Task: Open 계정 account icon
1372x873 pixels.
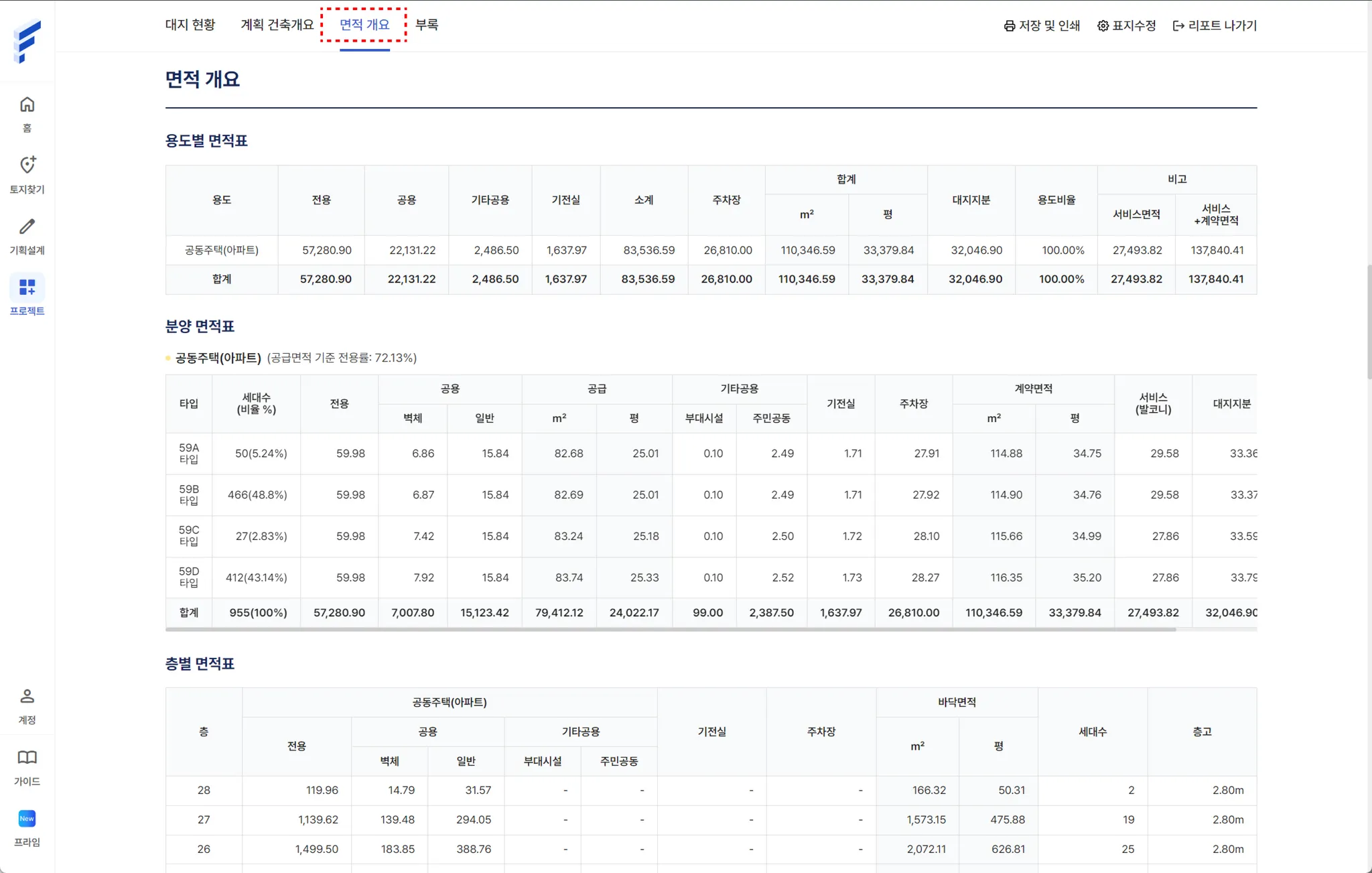Action: click(x=27, y=696)
